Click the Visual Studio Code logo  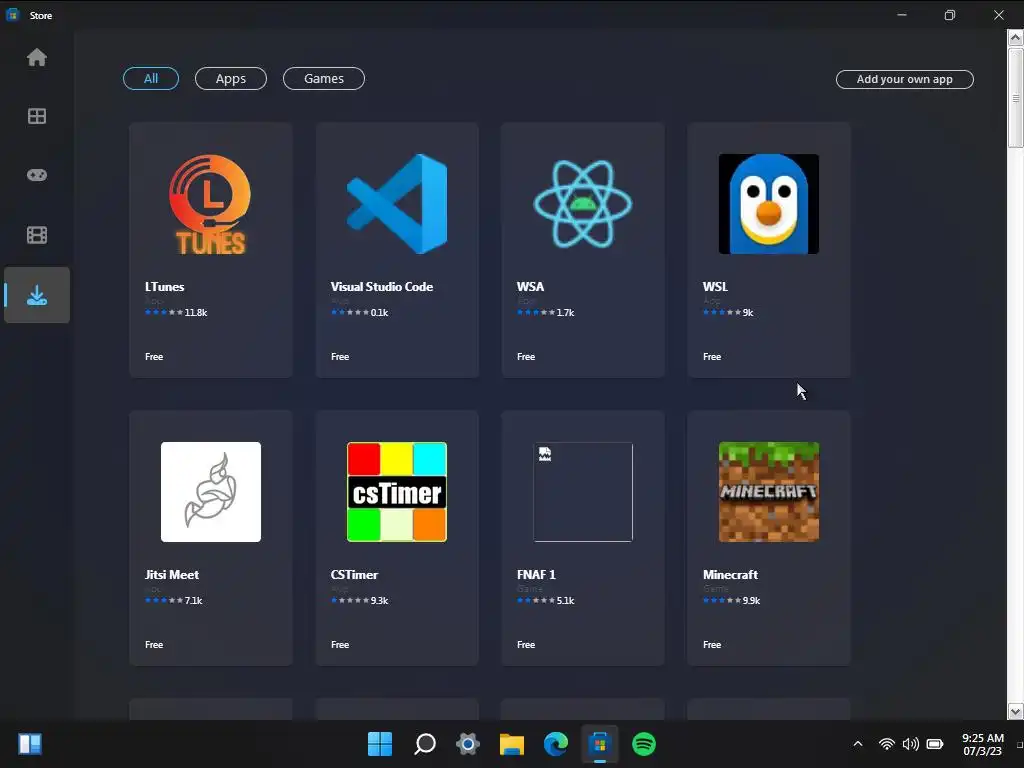(x=396, y=204)
